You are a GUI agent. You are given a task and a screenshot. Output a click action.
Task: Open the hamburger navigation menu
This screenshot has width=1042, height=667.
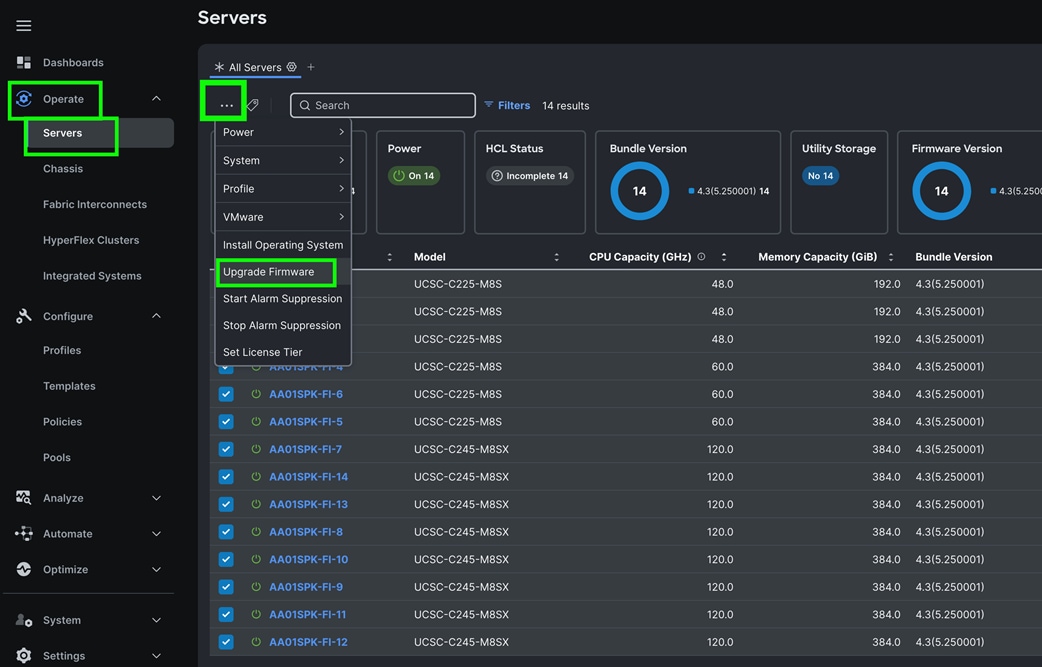(24, 25)
